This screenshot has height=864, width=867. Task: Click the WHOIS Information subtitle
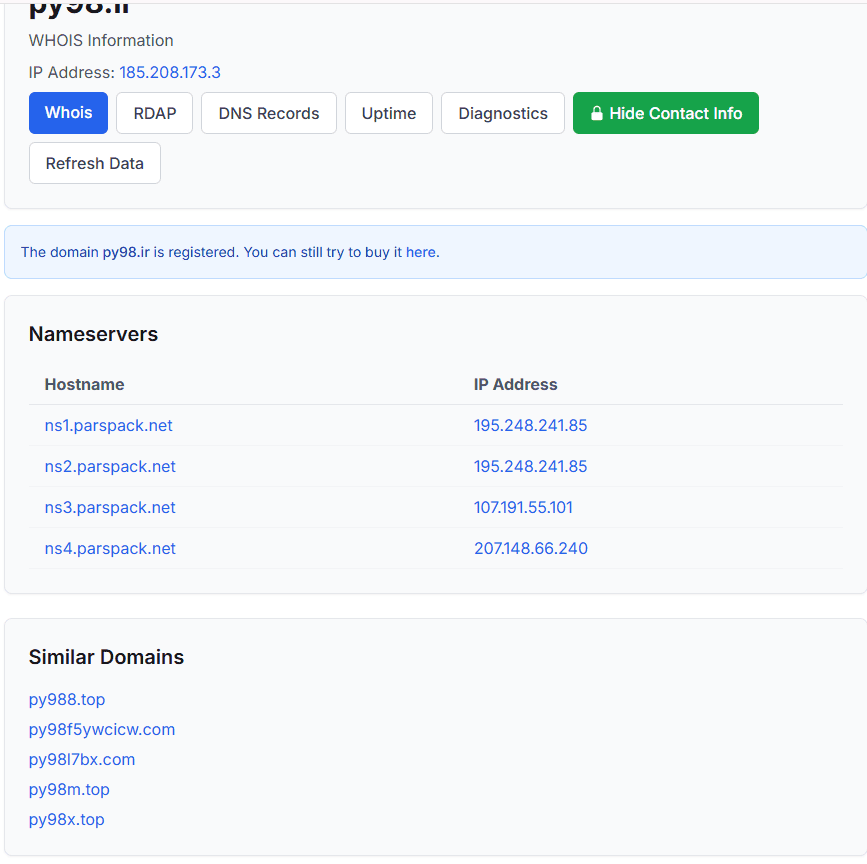101,40
